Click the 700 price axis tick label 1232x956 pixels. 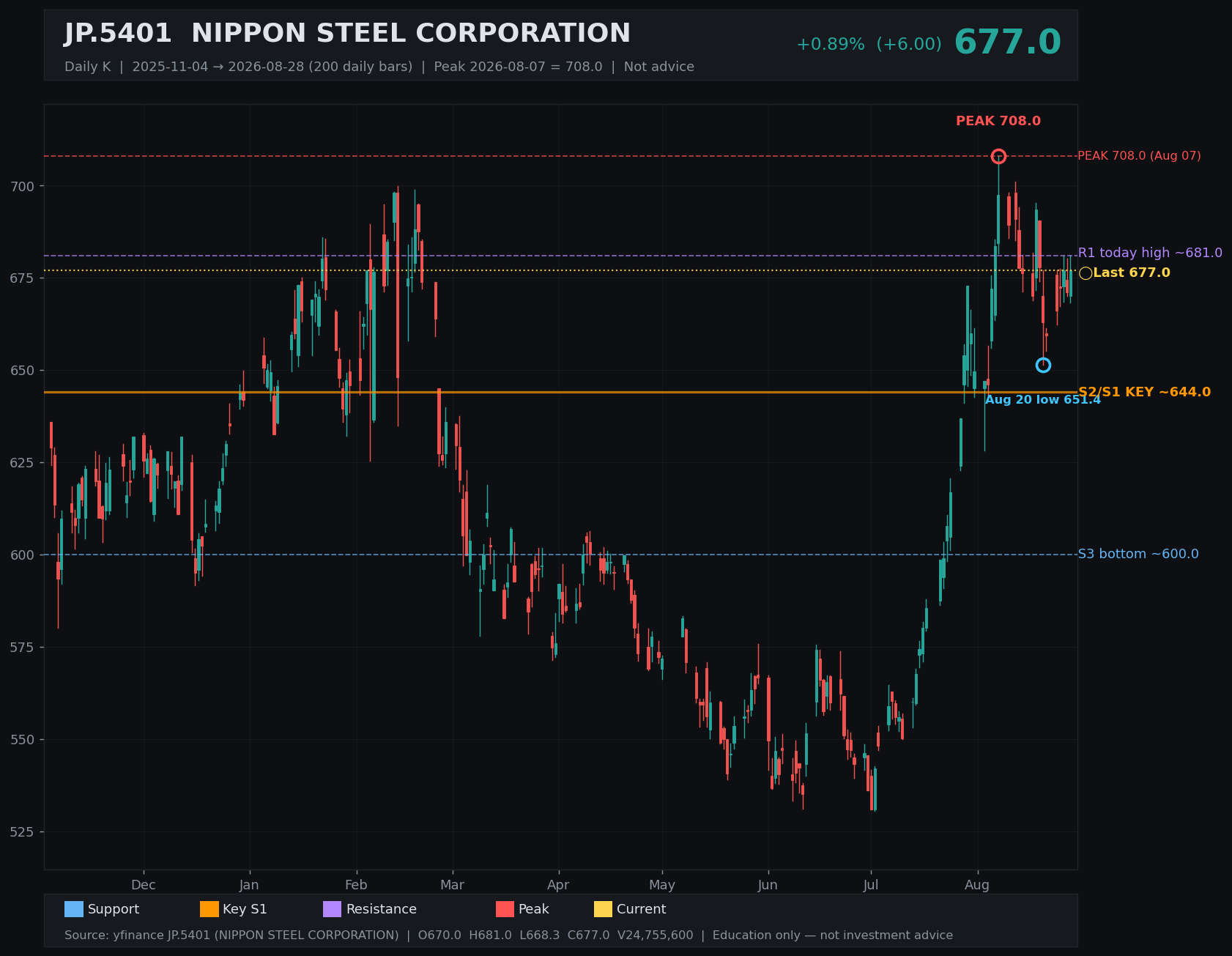click(x=23, y=186)
